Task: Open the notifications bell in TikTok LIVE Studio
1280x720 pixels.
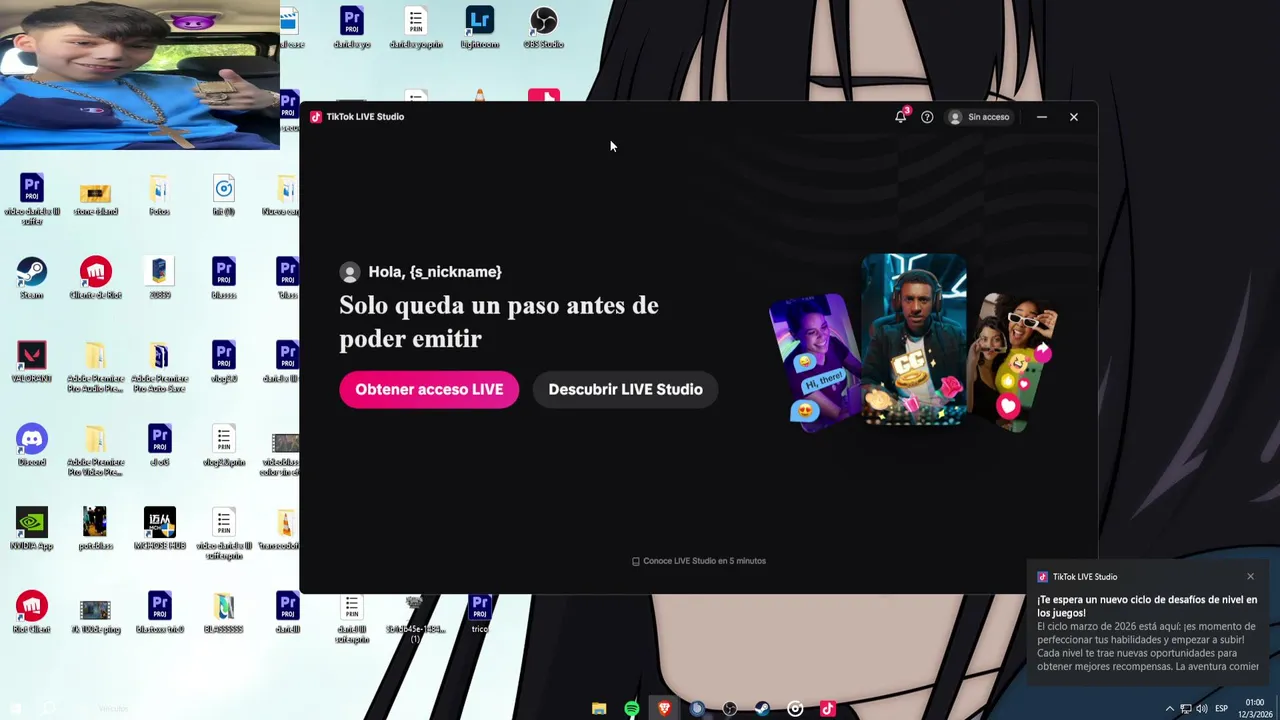Action: coord(901,116)
